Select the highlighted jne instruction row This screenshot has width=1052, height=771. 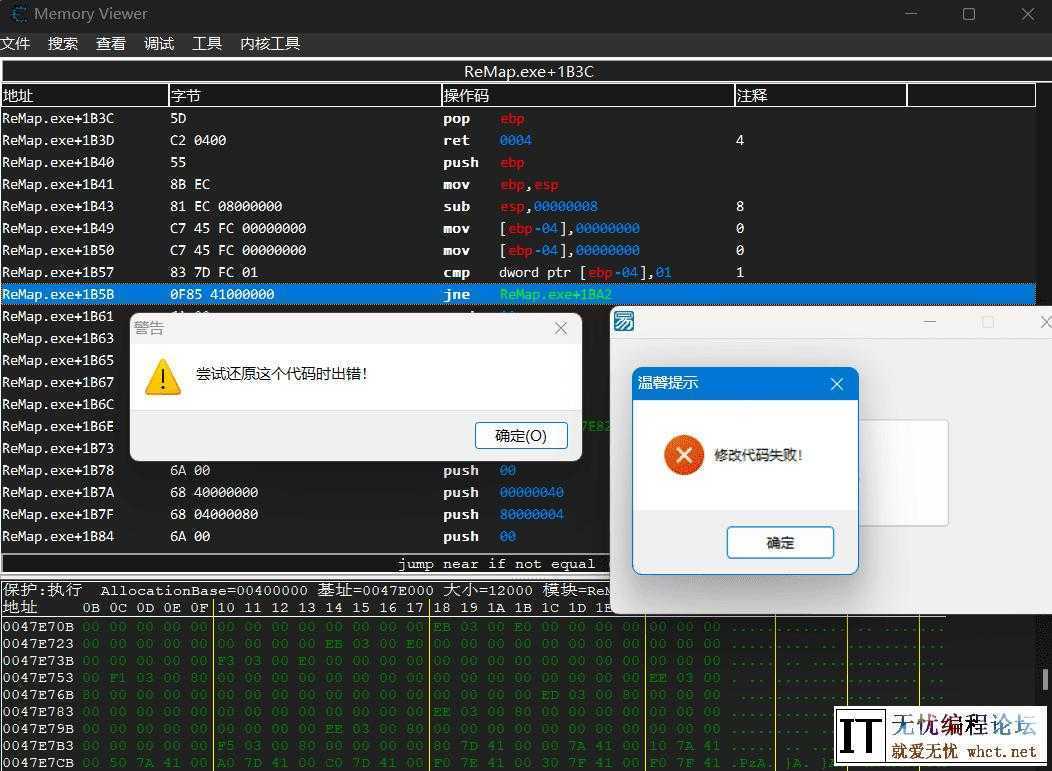300,294
